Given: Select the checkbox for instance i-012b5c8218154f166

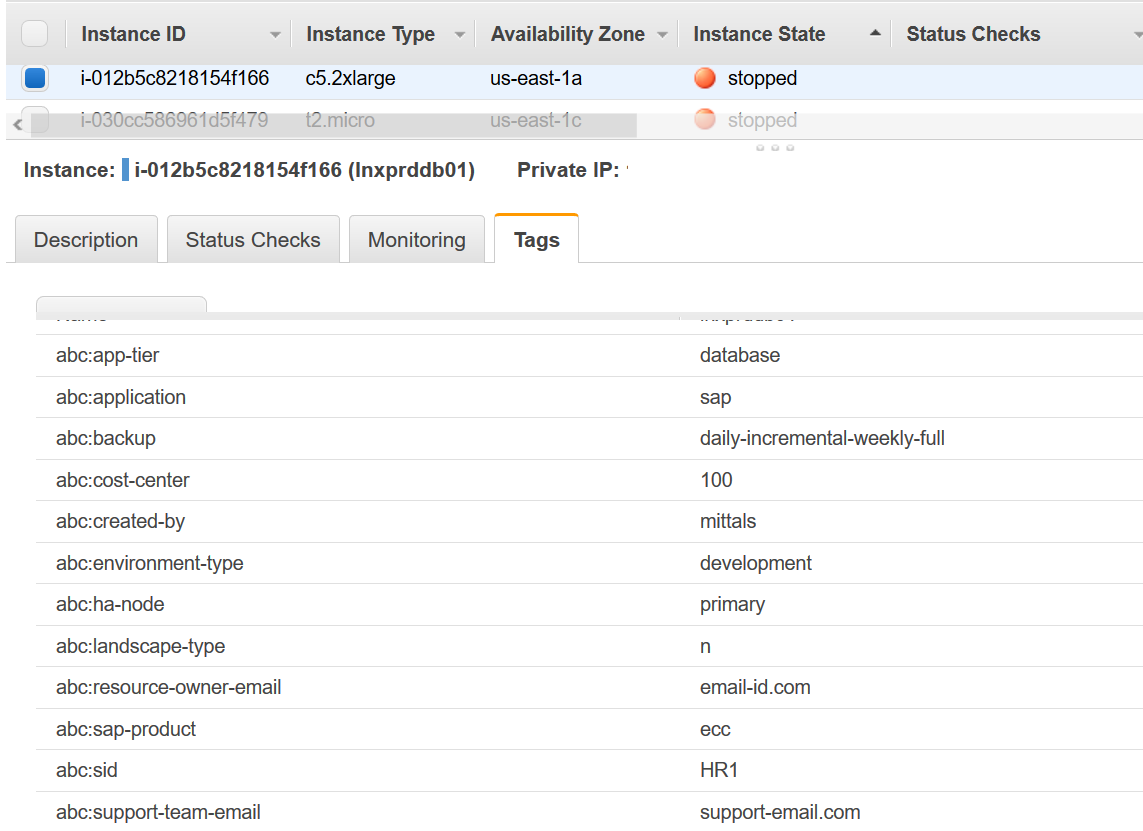Looking at the screenshot, I should tap(36, 78).
